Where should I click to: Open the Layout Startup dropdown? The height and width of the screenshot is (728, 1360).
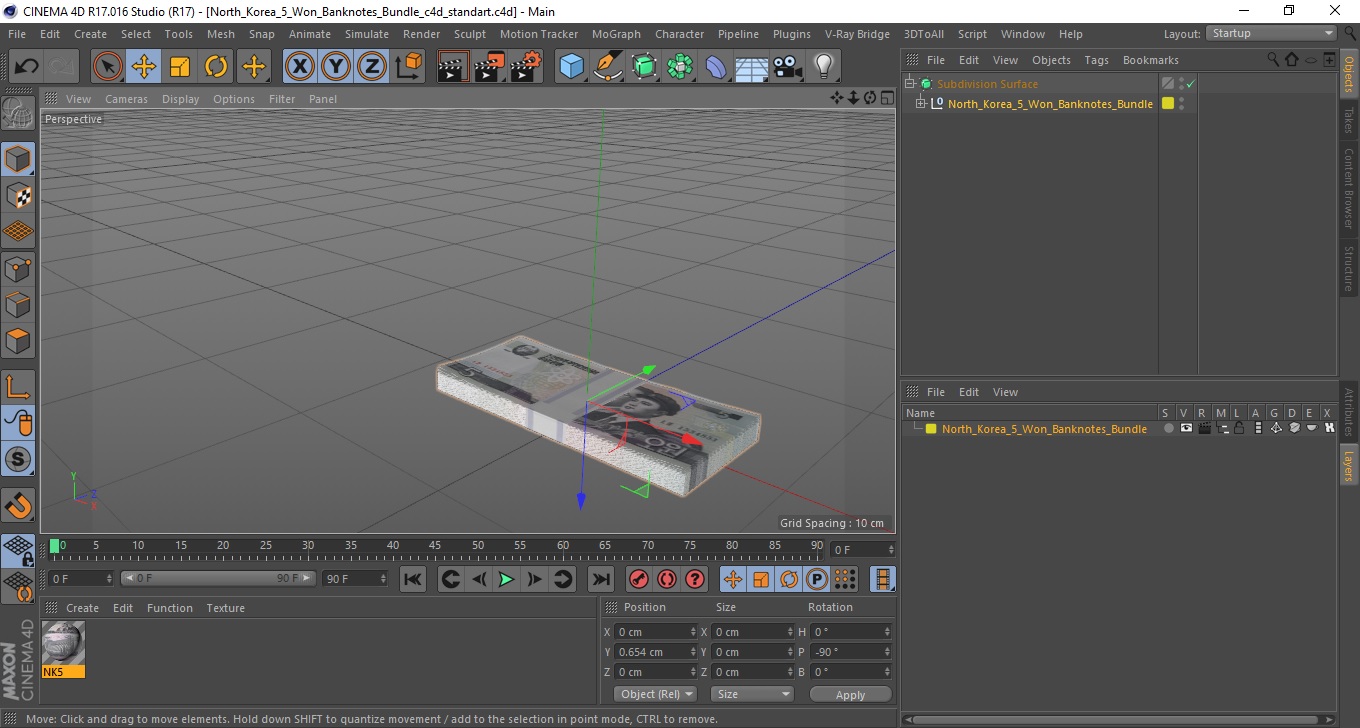click(1271, 33)
